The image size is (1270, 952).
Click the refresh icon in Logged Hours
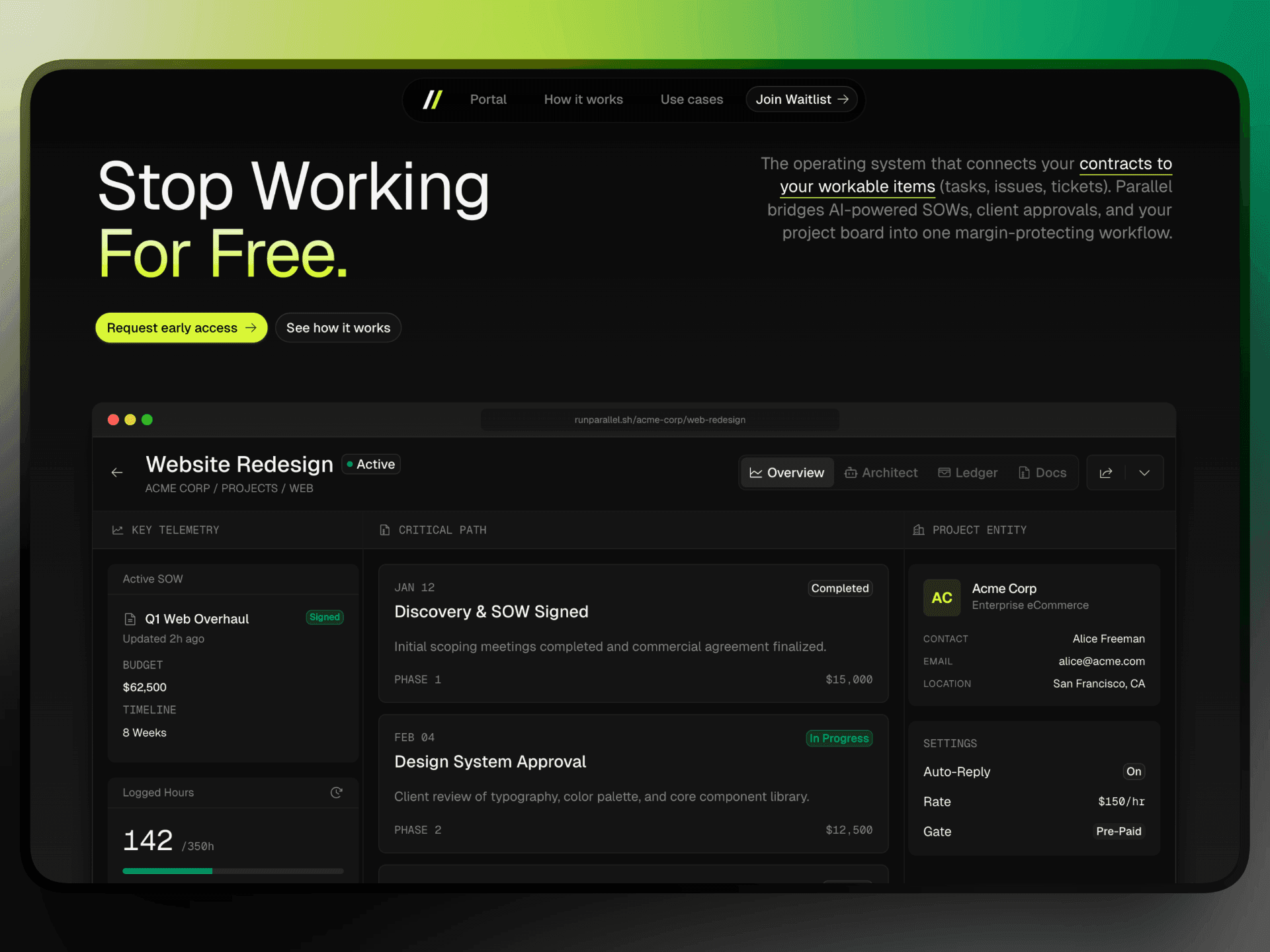tap(336, 792)
